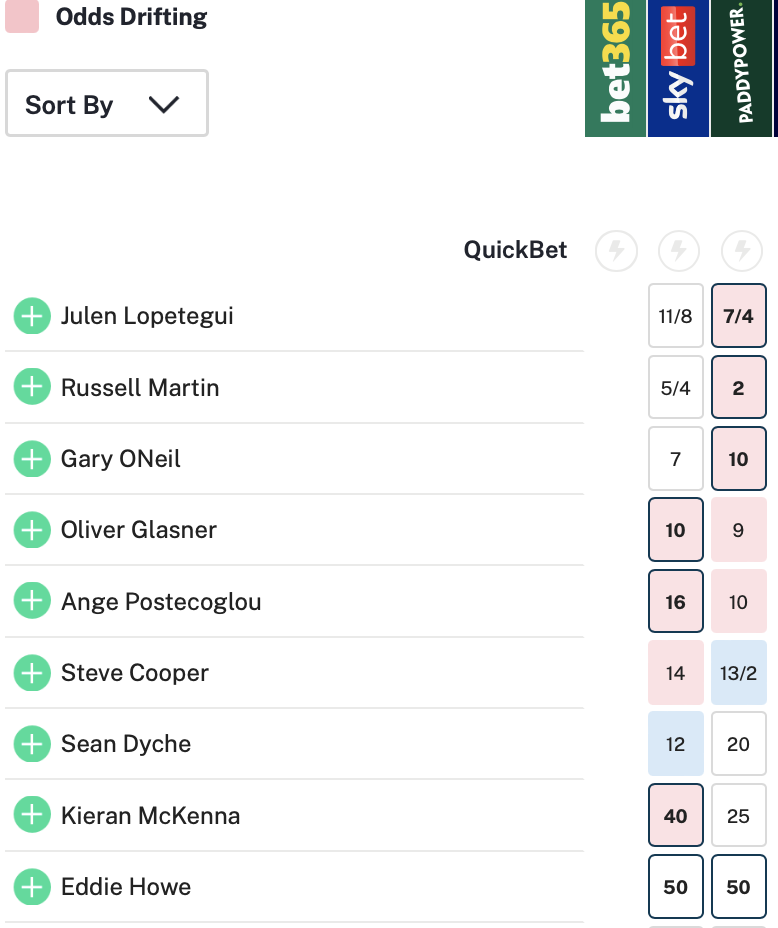778x928 pixels.
Task: Select Julen Lopetegui's 7/4 Paddy Power odds
Action: [738, 316]
